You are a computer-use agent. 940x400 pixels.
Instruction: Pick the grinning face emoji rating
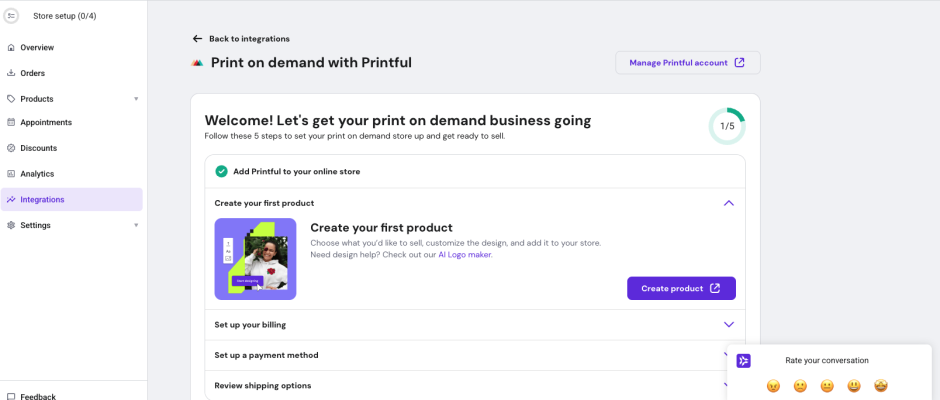click(854, 386)
